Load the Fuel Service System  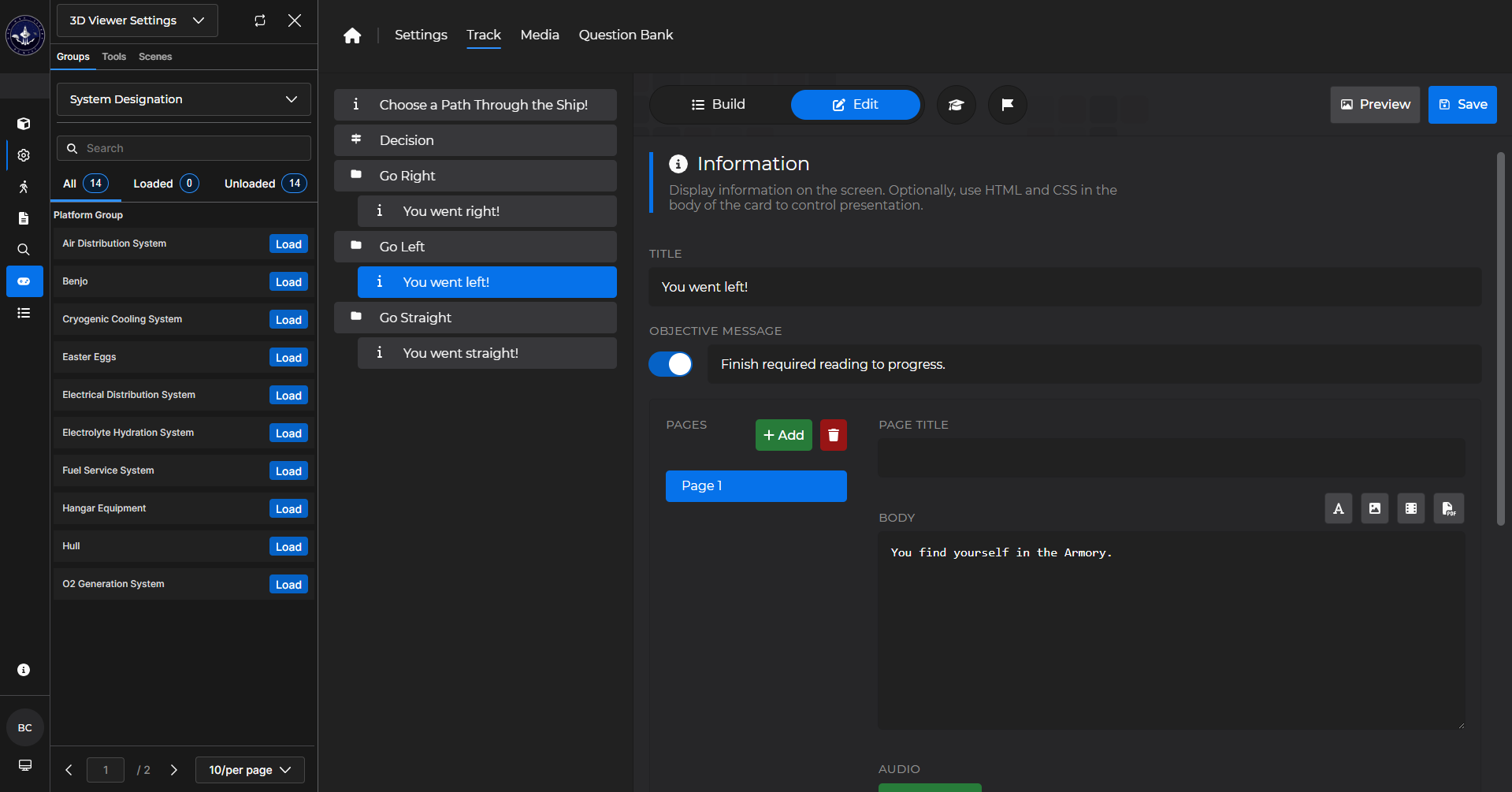(288, 471)
